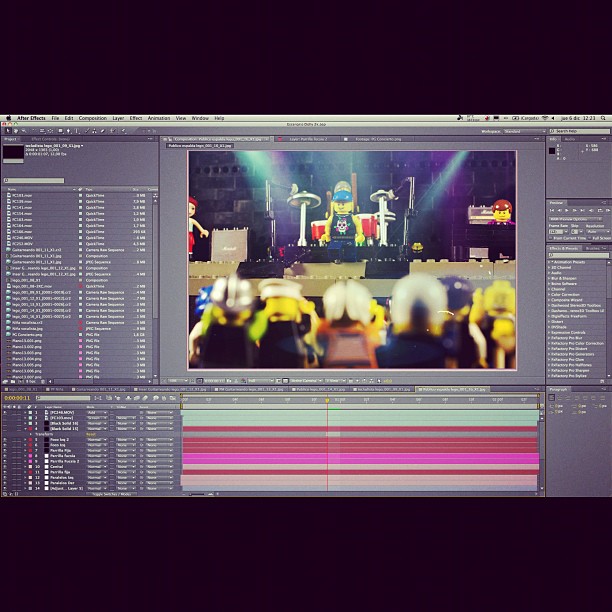Enable From Current Time checkbox

point(551,238)
